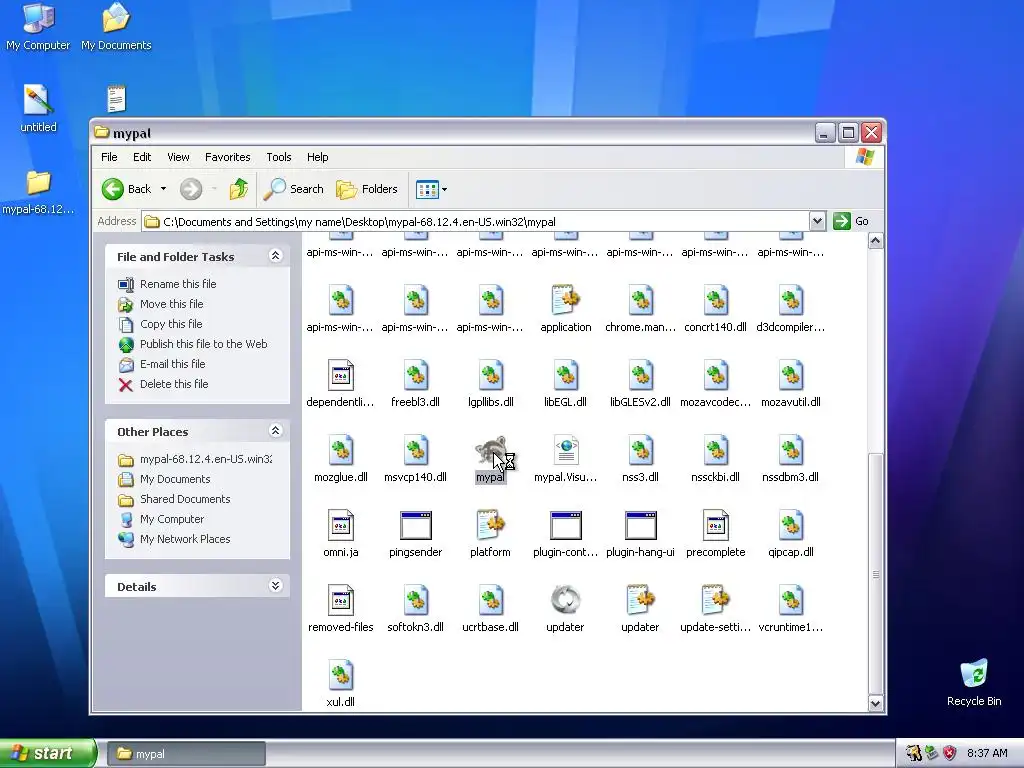Open the File menu

tap(109, 157)
